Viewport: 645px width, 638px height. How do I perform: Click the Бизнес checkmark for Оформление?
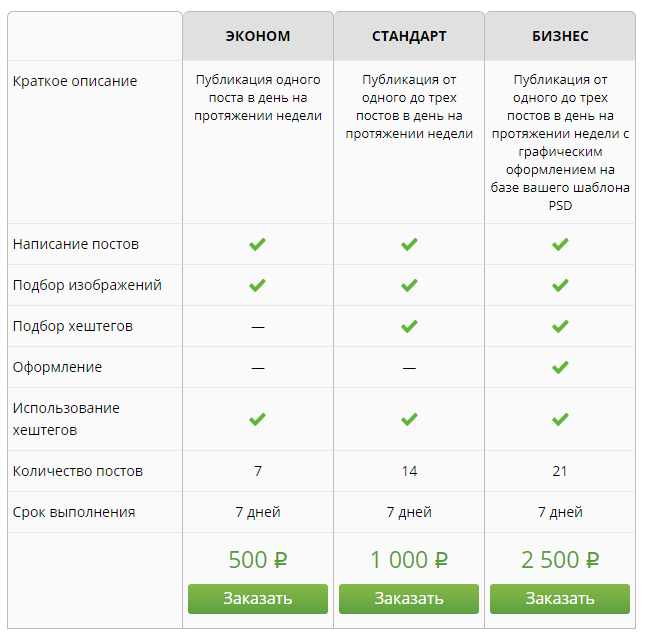pyautogui.click(x=560, y=367)
